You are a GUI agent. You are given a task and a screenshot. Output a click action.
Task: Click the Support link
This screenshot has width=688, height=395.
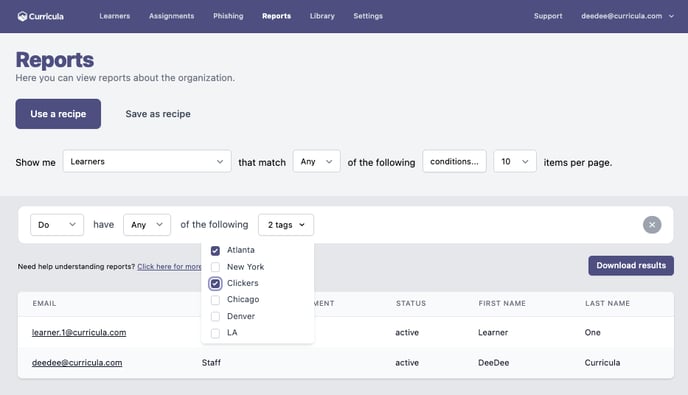(x=548, y=16)
